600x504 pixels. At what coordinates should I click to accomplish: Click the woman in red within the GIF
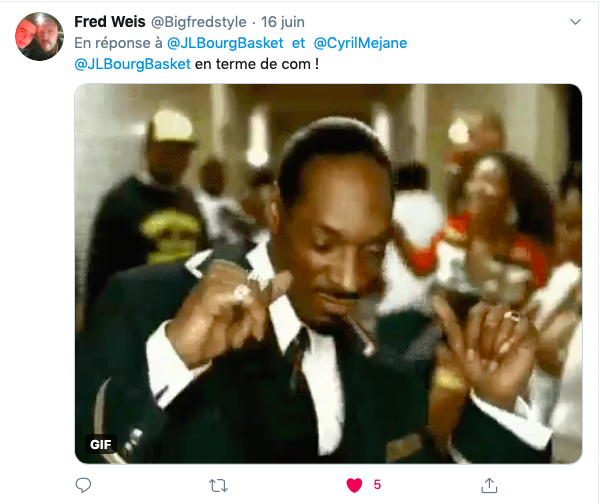[497, 222]
